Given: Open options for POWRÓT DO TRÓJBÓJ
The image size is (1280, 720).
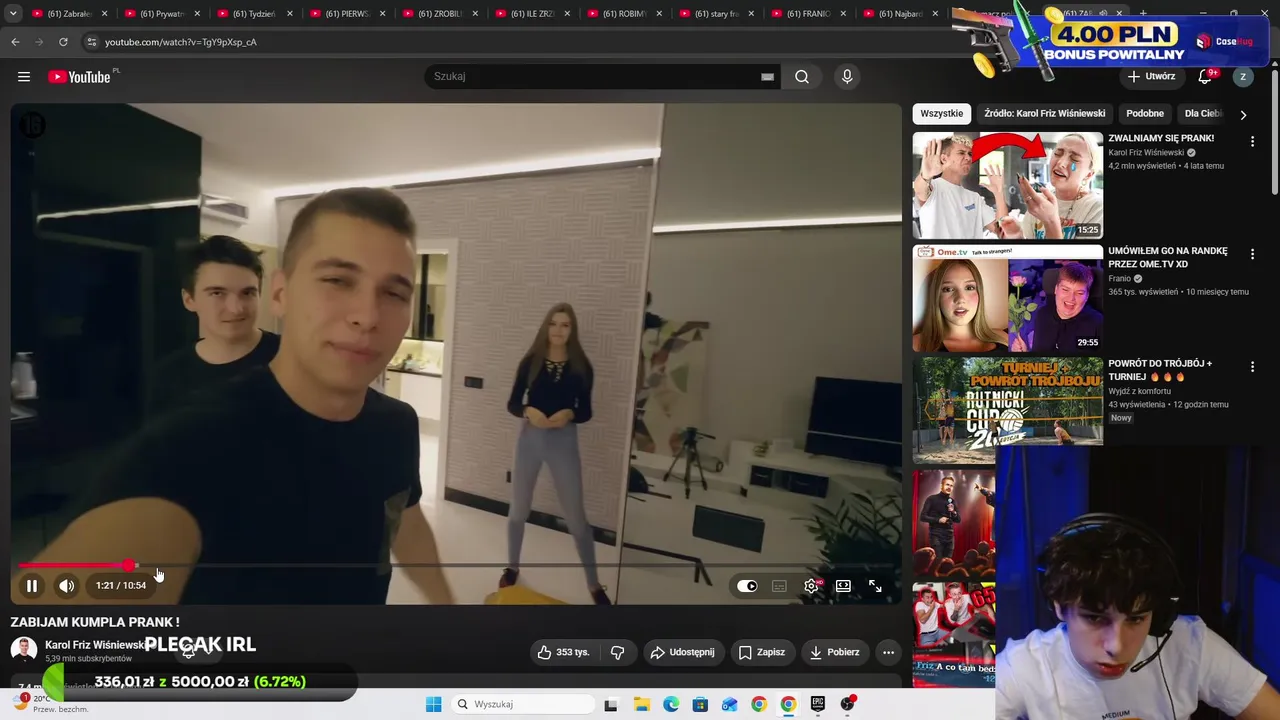Looking at the screenshot, I should click(1252, 367).
